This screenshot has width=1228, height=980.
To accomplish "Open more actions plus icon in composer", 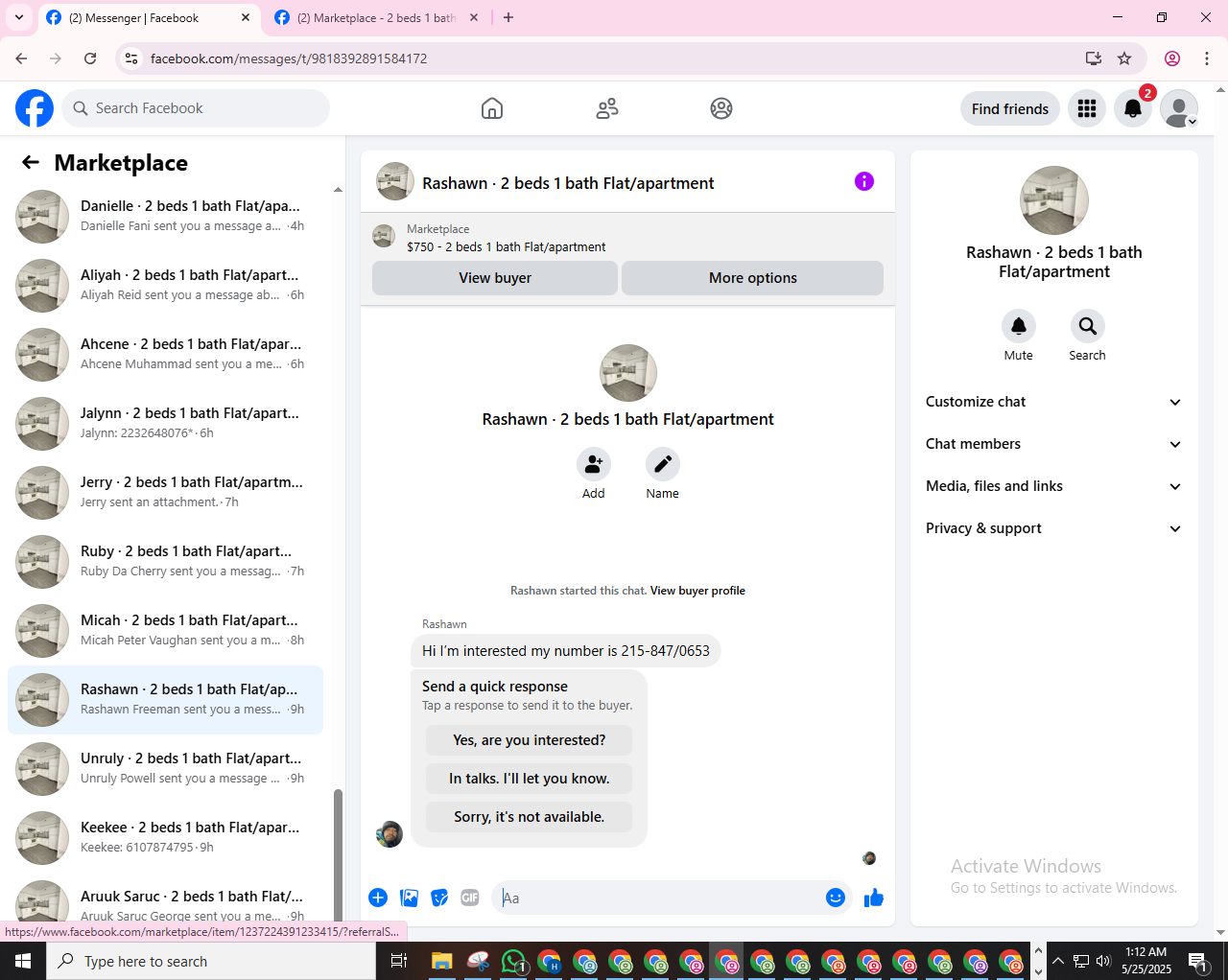I will pyautogui.click(x=378, y=898).
